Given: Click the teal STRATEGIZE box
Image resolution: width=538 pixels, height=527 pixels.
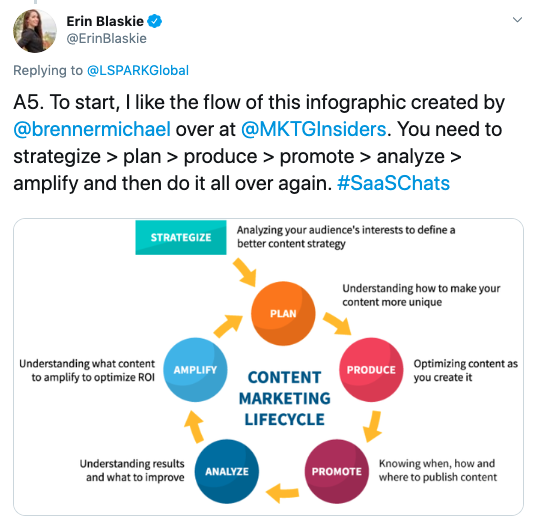Looking at the screenshot, I should (181, 237).
